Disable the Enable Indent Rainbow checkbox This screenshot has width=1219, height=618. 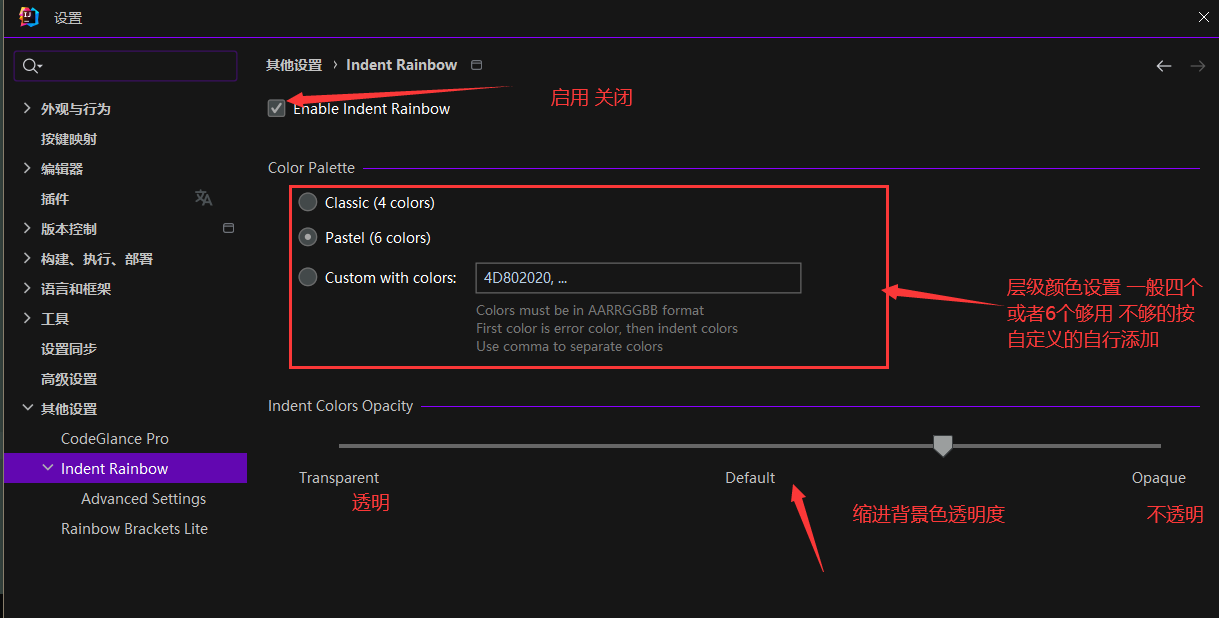pos(277,108)
